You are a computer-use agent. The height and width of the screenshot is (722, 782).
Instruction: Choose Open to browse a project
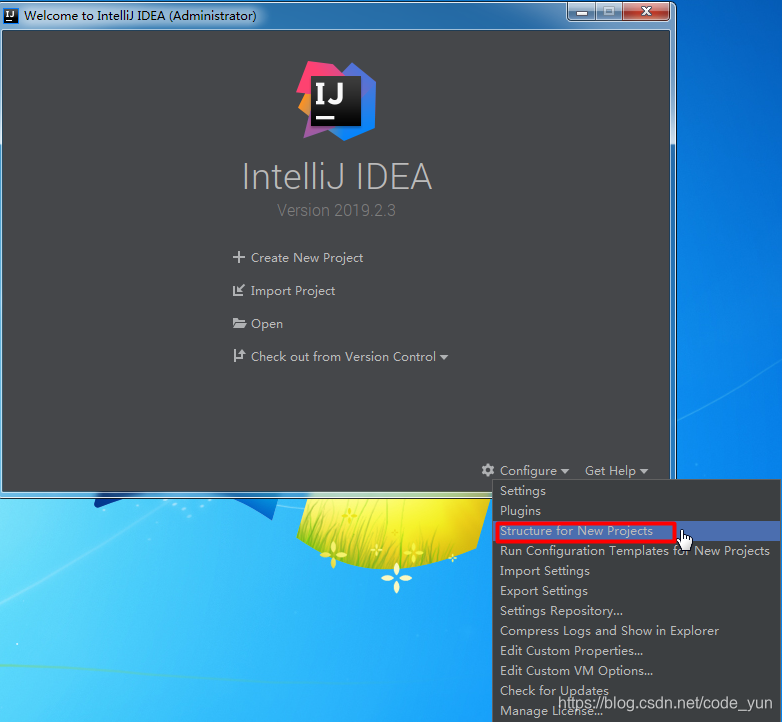267,324
